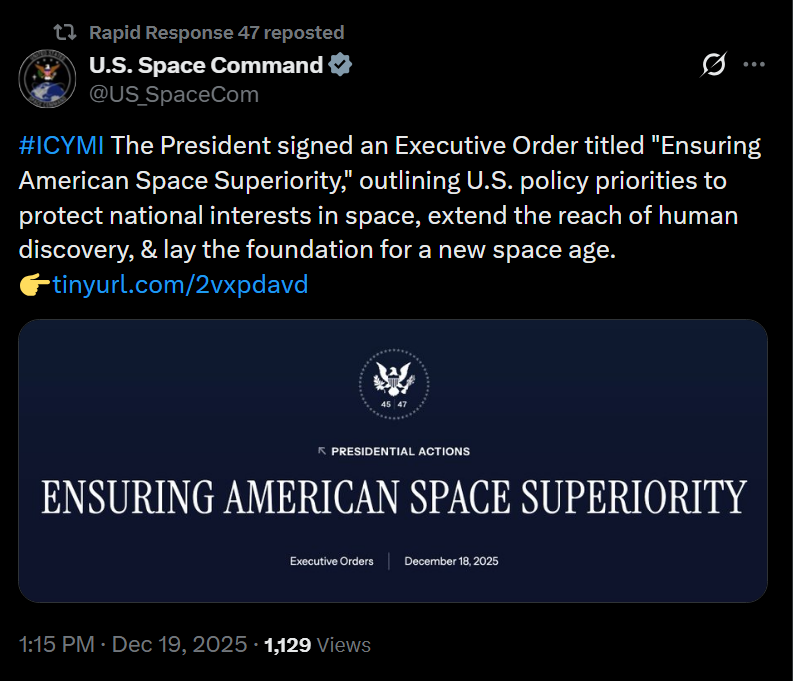This screenshot has width=793, height=681.
Task: Click the pointing hand emoji
Action: coord(35,286)
